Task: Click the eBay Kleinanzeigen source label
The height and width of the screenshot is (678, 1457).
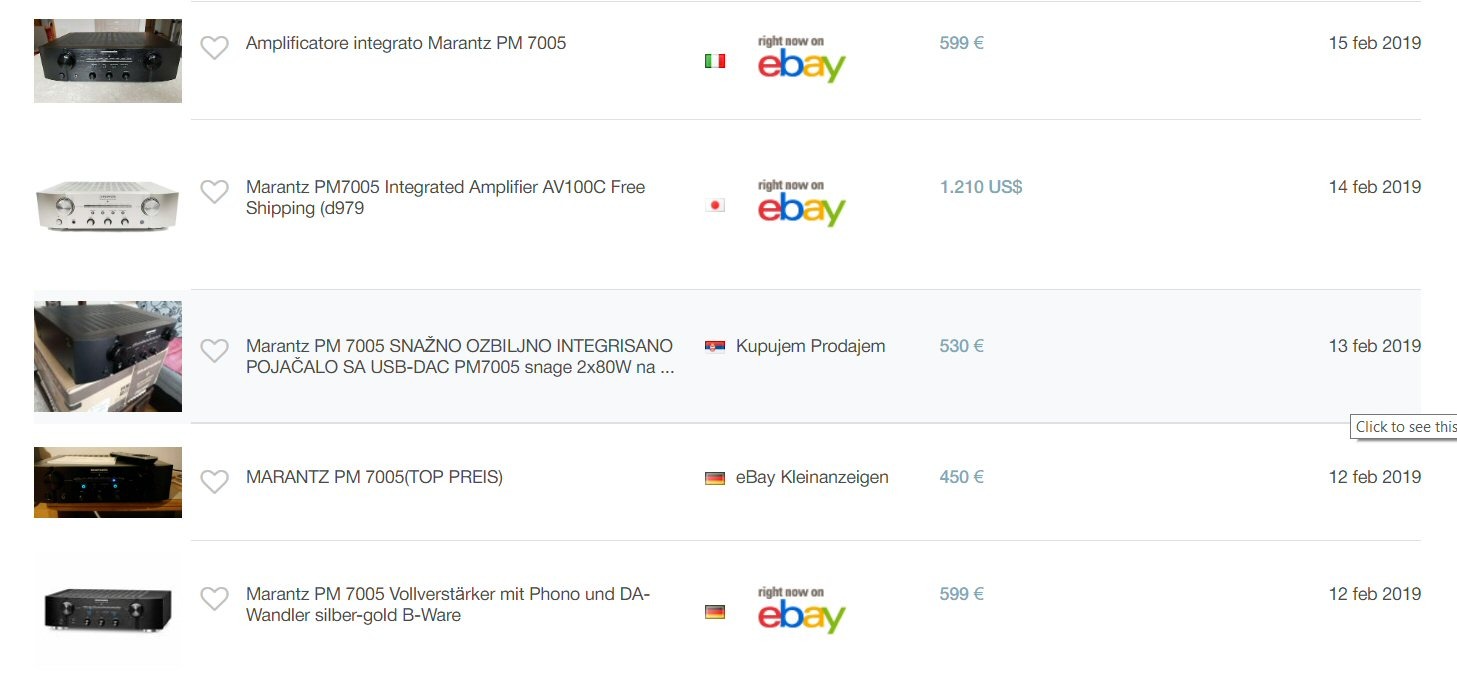Action: click(x=812, y=477)
